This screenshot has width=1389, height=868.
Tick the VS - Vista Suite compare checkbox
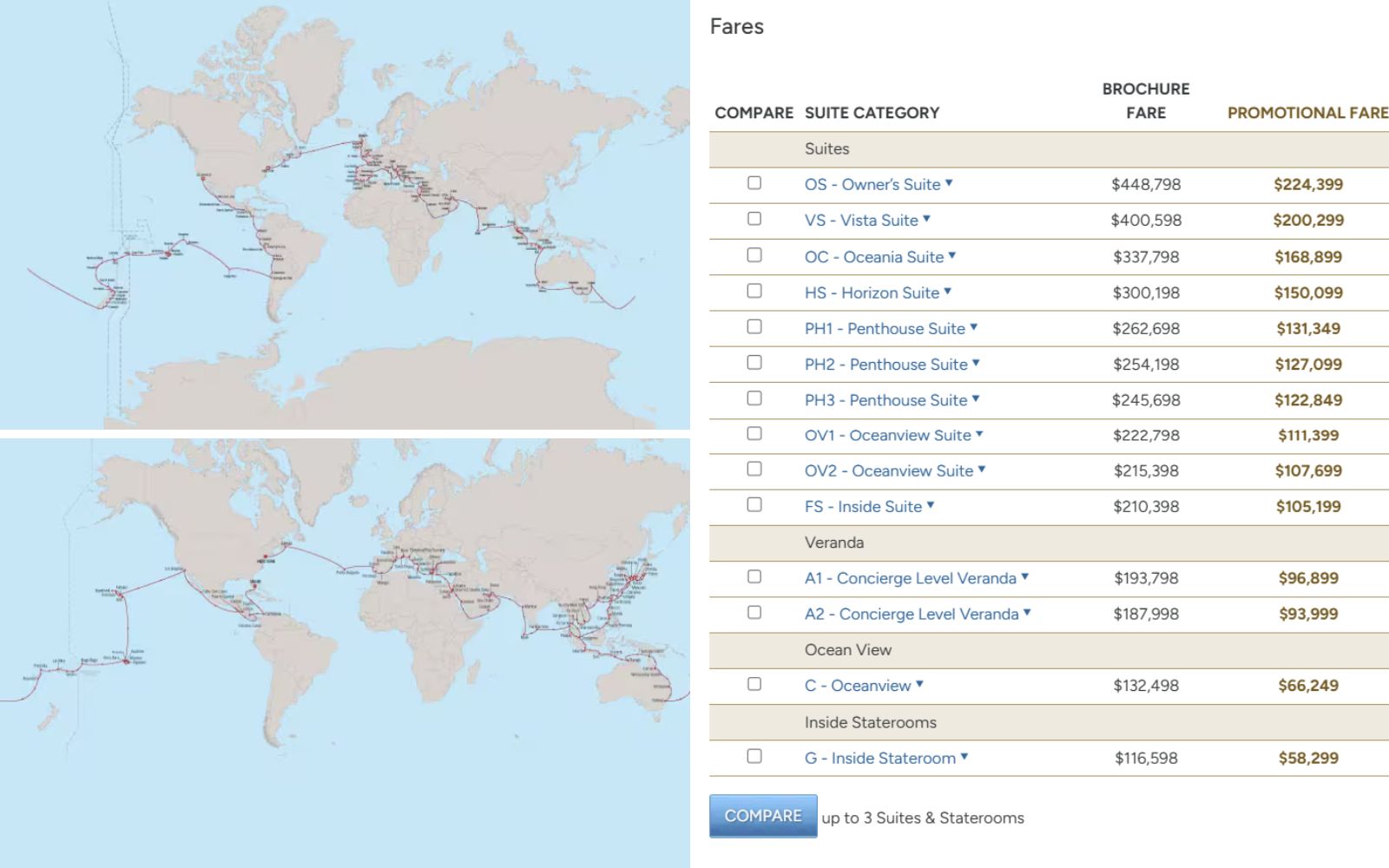point(754,219)
